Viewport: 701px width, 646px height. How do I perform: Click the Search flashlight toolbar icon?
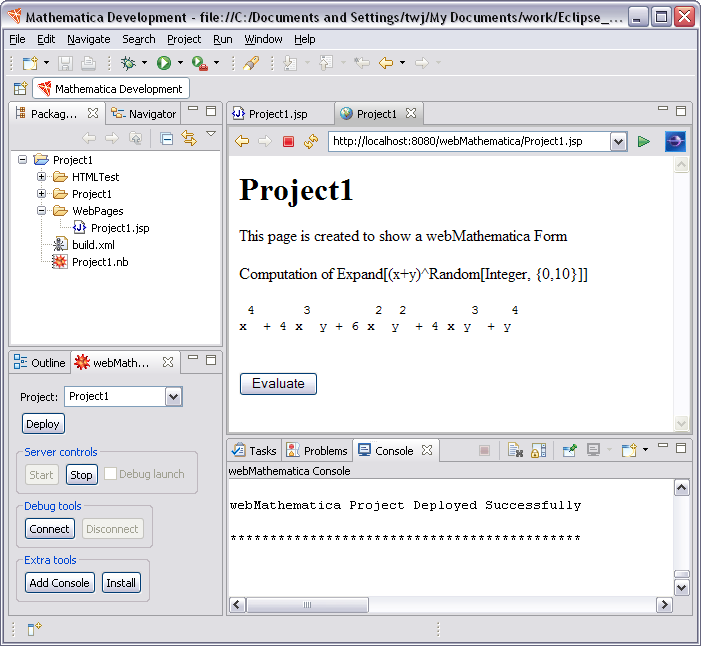pyautogui.click(x=251, y=63)
